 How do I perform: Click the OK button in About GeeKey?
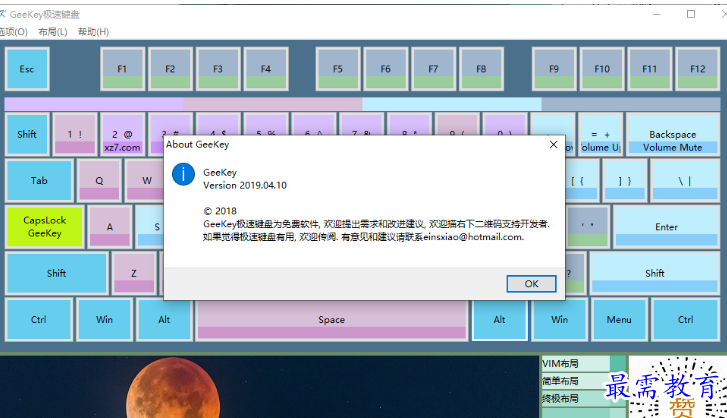point(531,284)
